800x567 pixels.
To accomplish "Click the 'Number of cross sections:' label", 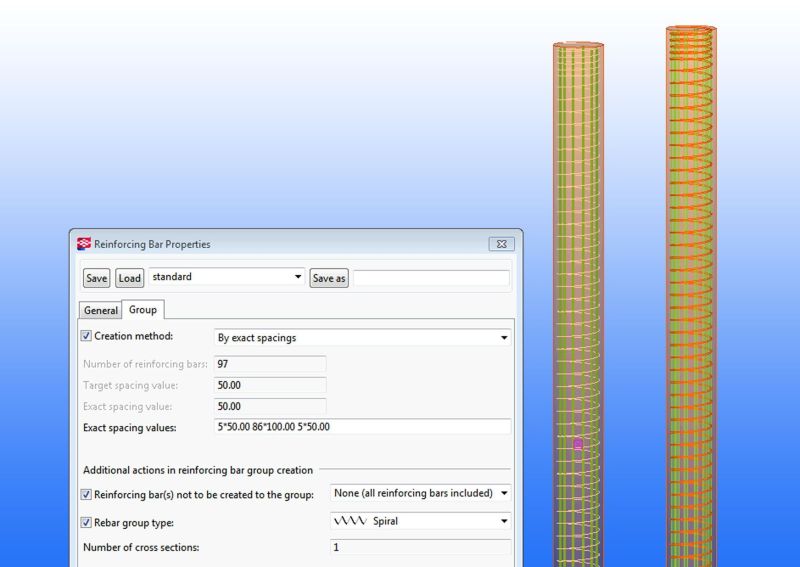I will [x=141, y=547].
